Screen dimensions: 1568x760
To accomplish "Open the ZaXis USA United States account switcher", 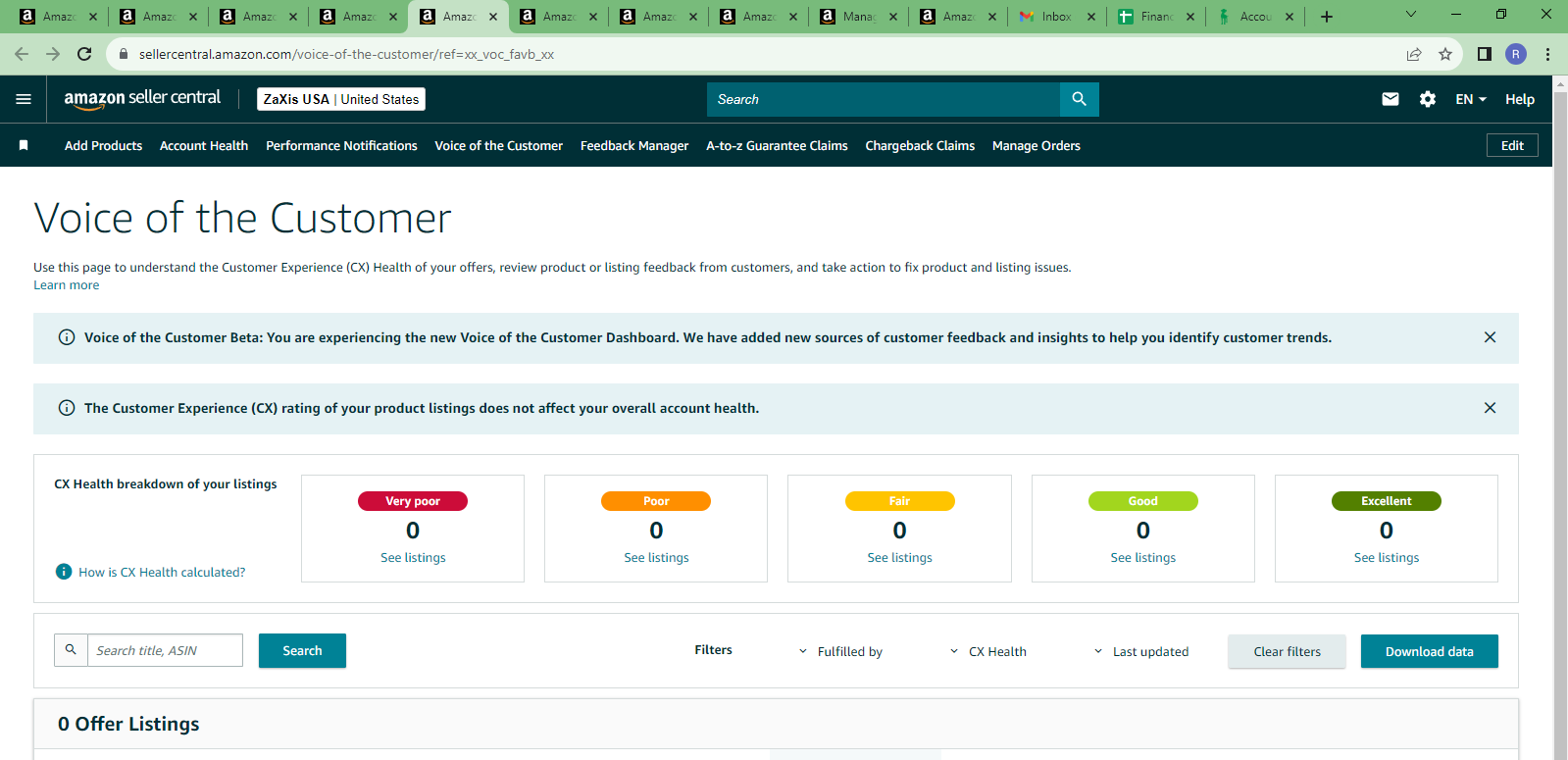I will coord(341,99).
